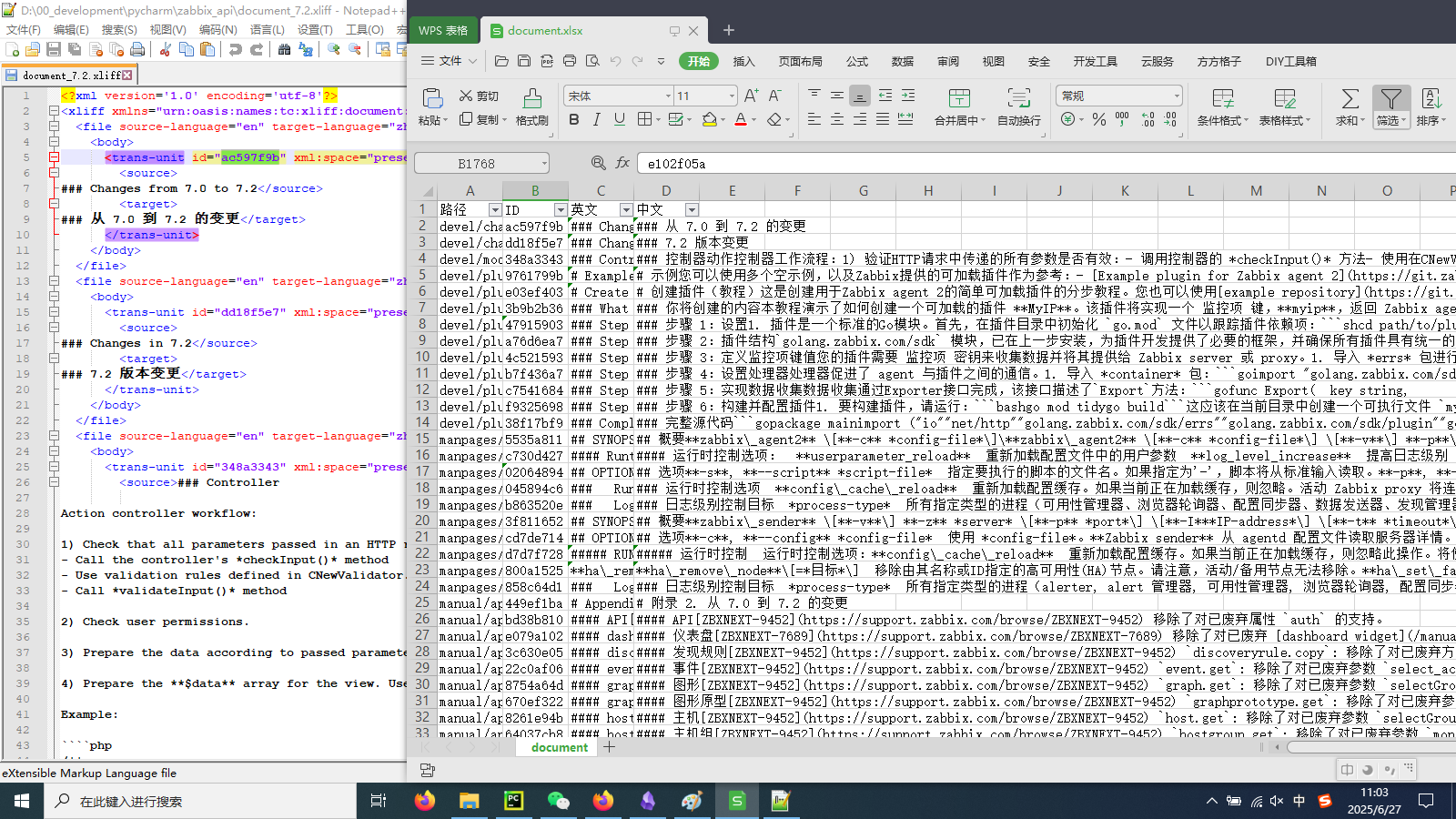Viewport: 1456px width, 819px height.
Task: Open font size dropdown showing 11
Action: pyautogui.click(x=731, y=96)
